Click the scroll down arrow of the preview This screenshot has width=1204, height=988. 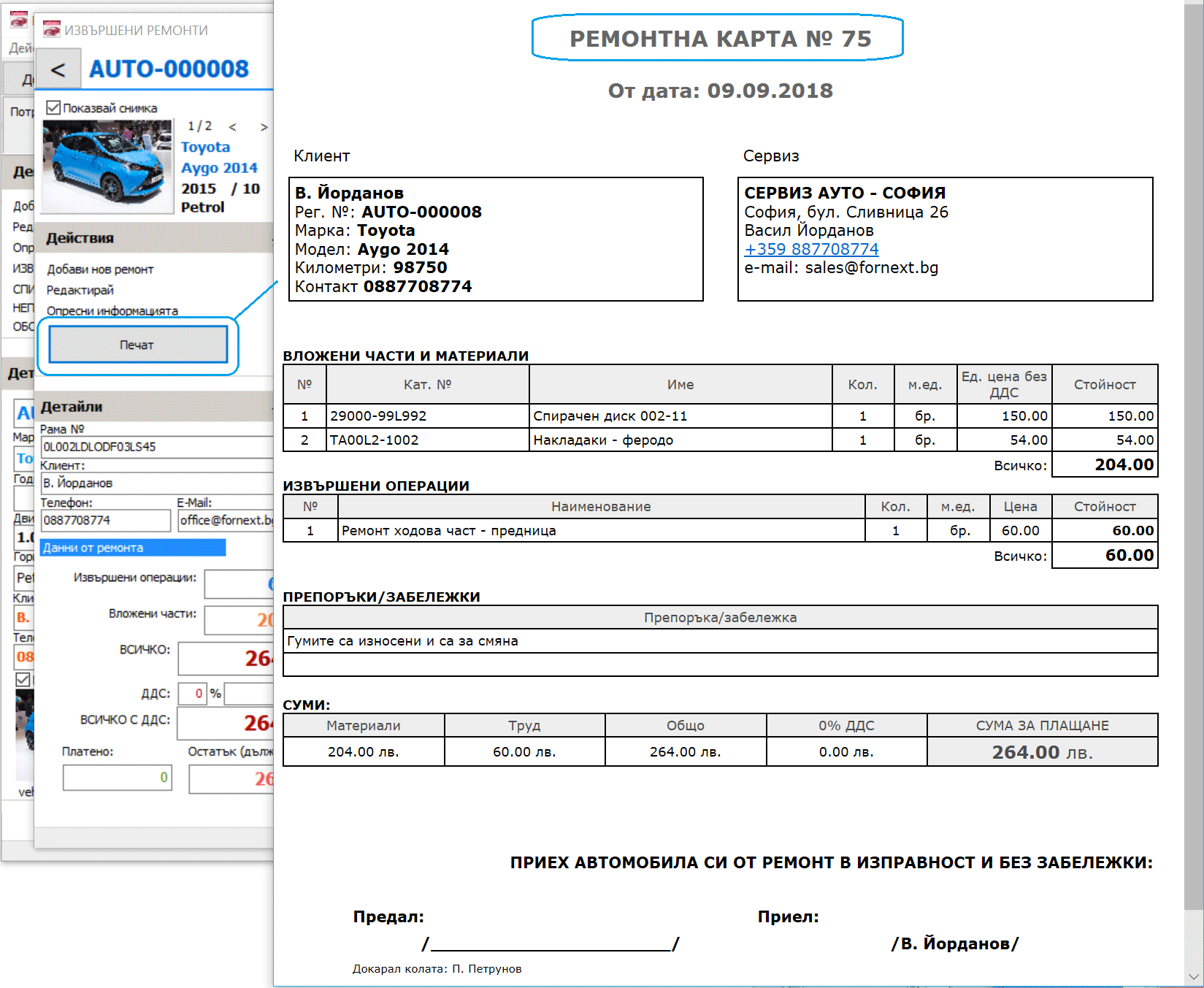click(x=1194, y=976)
